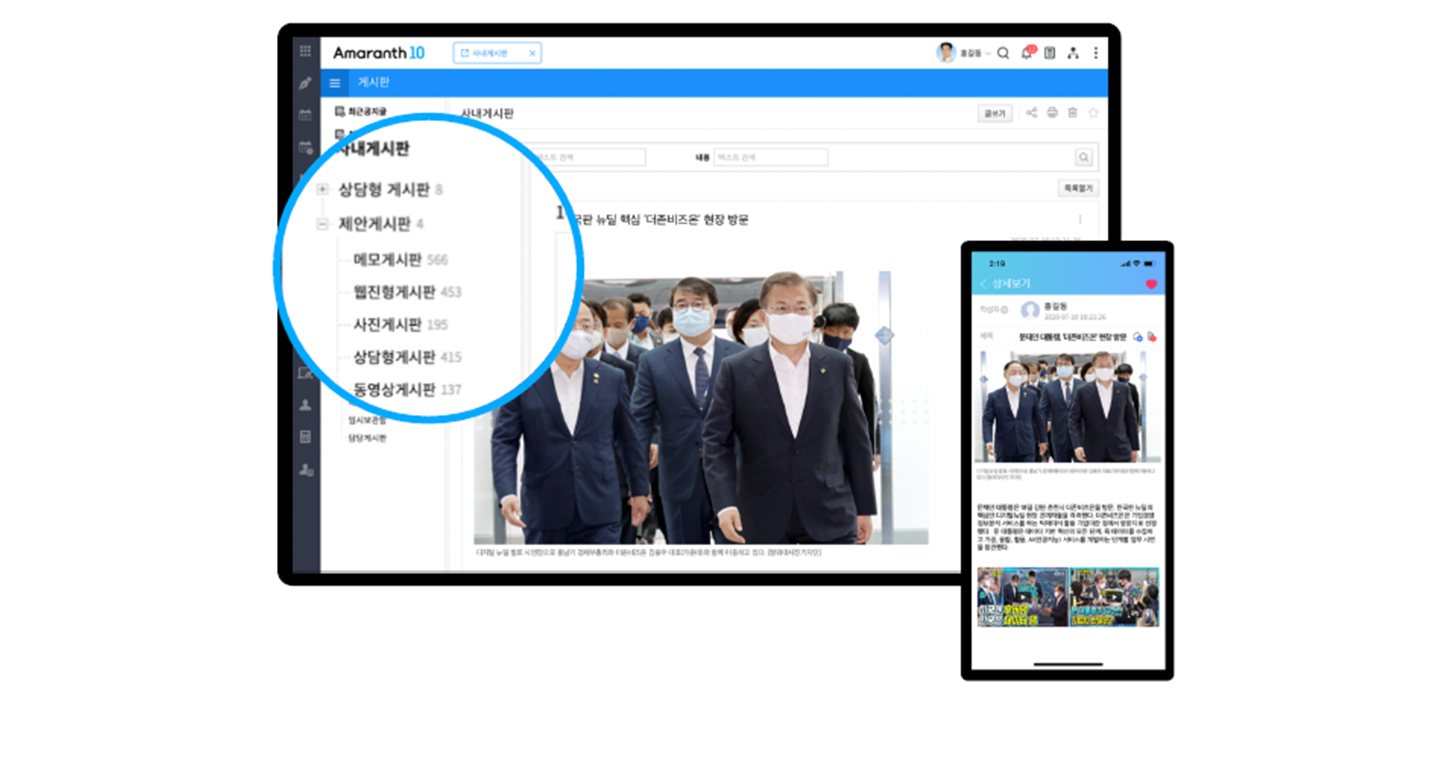Viewport: 1456px width, 760px height.
Task: Click the 내용 text search field
Action: pyautogui.click(x=770, y=157)
